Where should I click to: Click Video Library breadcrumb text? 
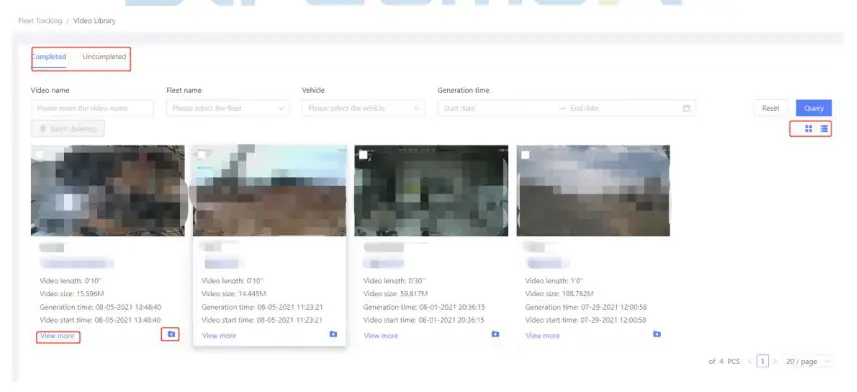click(94, 21)
